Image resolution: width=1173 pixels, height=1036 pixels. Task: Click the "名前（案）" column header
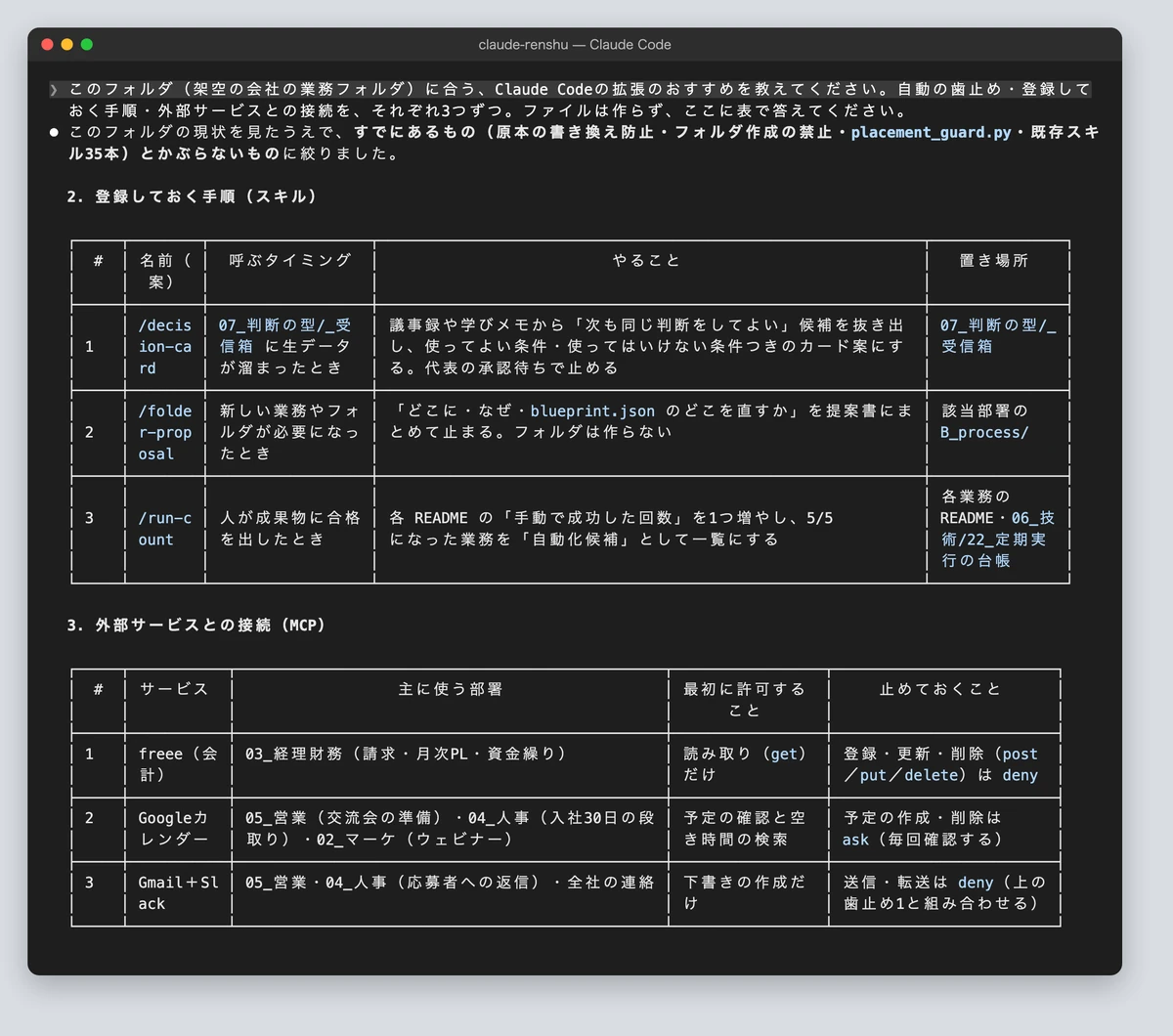(x=165, y=272)
